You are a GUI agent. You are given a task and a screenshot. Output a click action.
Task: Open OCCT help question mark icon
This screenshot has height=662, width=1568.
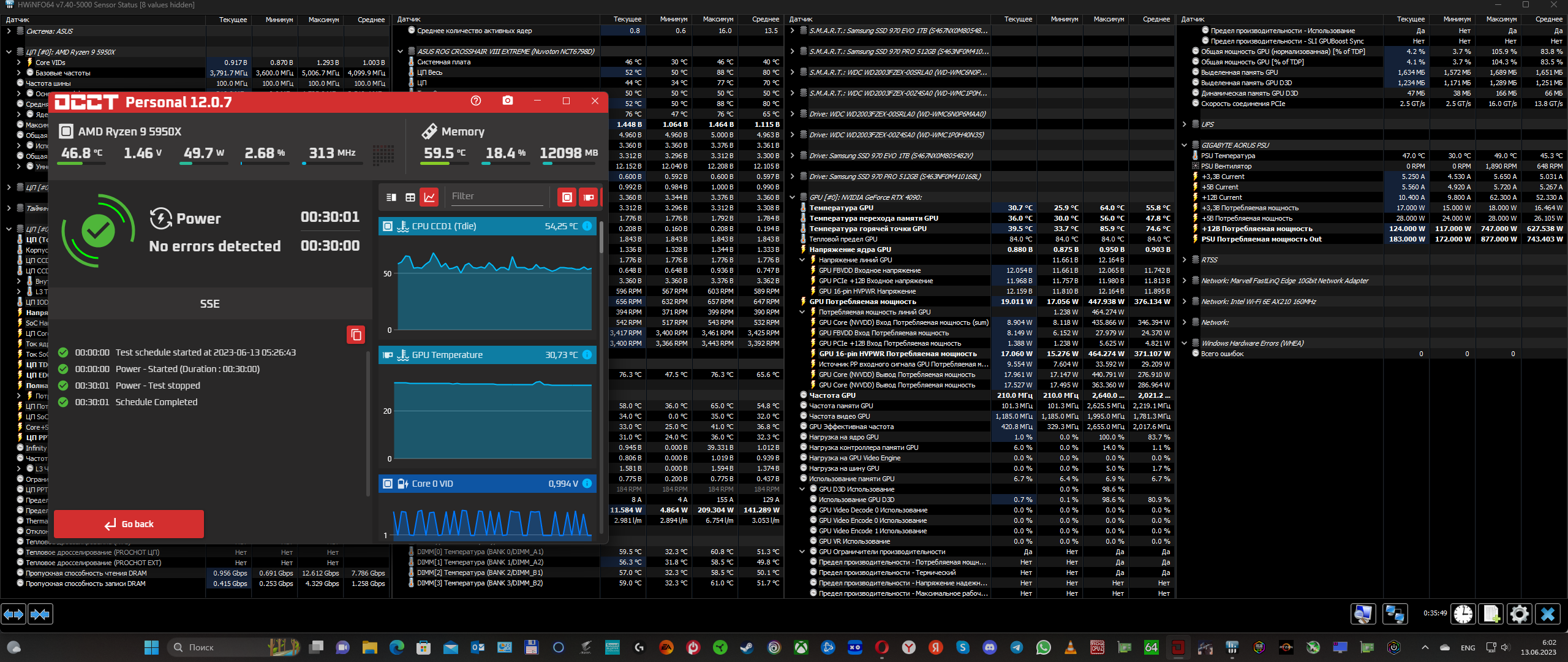pyautogui.click(x=476, y=101)
